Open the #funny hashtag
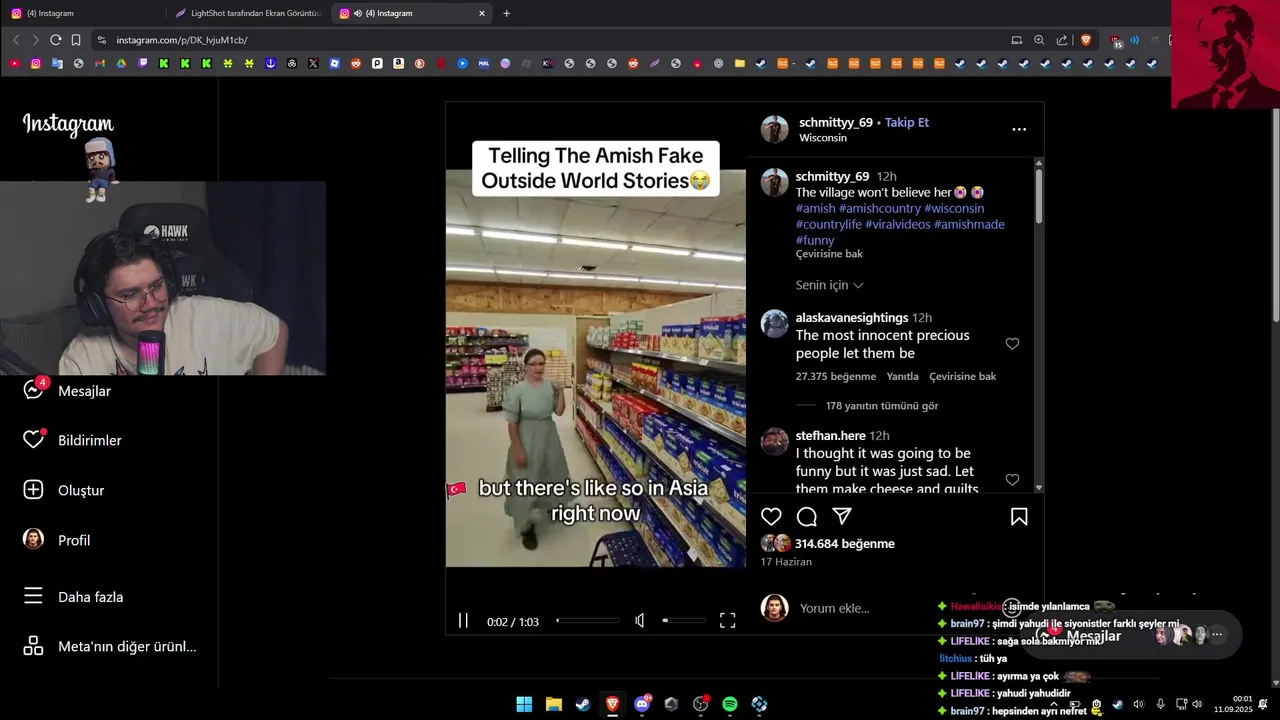 point(815,240)
